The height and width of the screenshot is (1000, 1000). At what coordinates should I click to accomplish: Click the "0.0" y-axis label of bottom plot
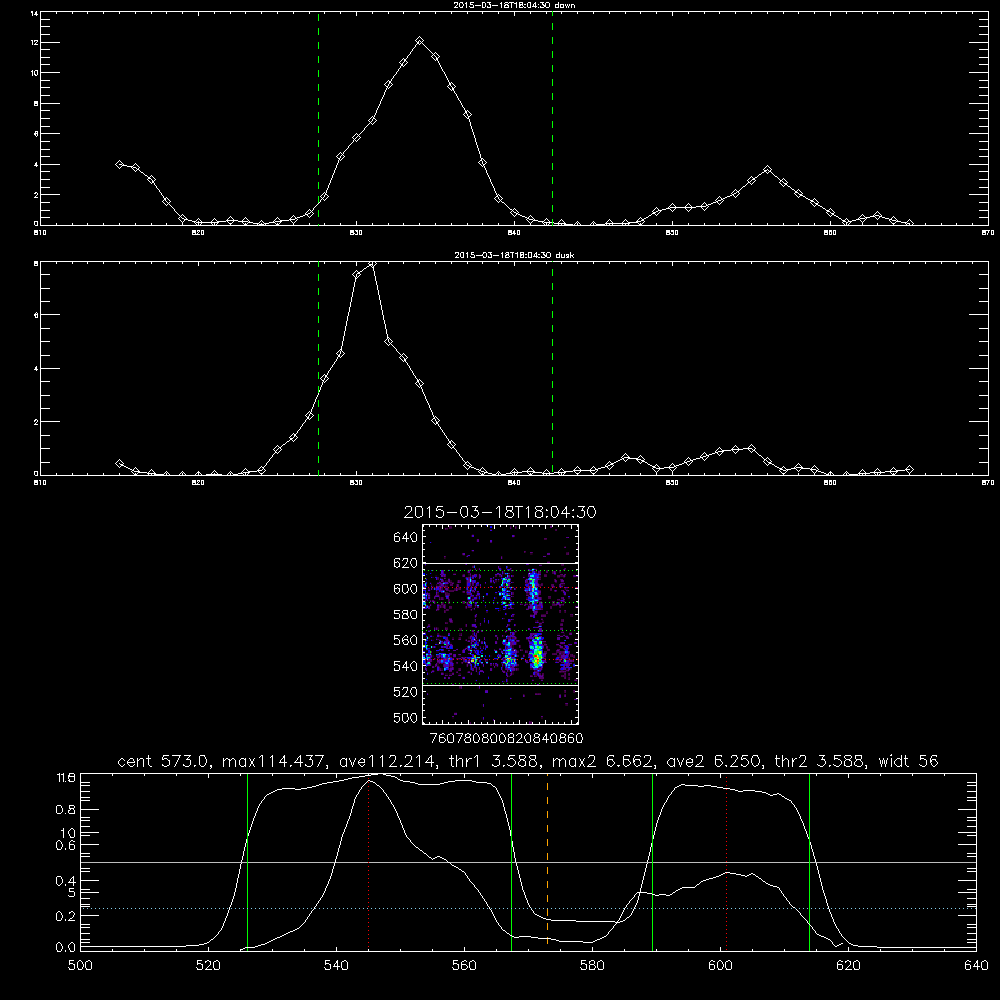(x=66, y=948)
